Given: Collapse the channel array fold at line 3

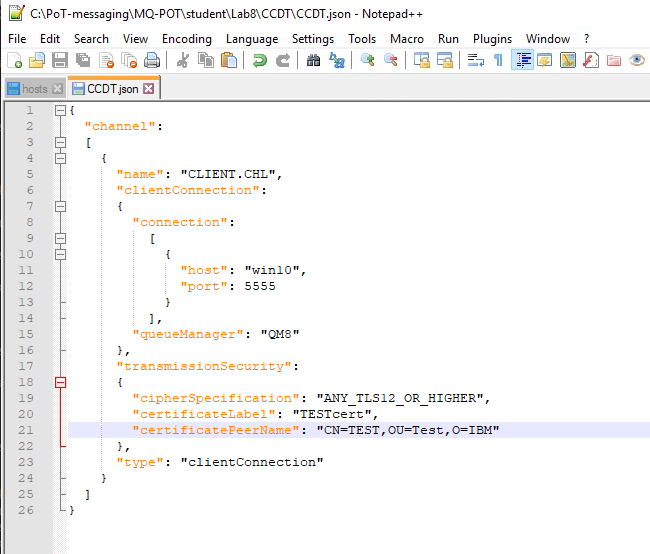Looking at the screenshot, I should [x=61, y=142].
